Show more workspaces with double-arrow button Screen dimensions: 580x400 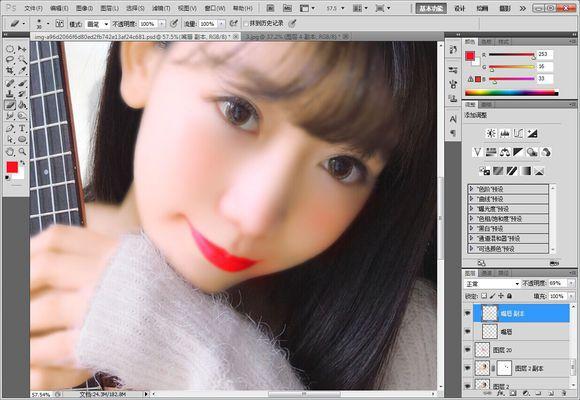coord(523,8)
